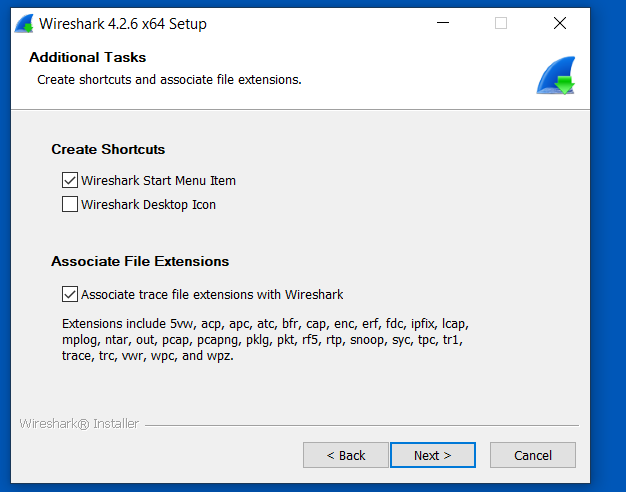626x492 pixels.
Task: Click the Wireshark installer logo in header
Action: [553, 76]
